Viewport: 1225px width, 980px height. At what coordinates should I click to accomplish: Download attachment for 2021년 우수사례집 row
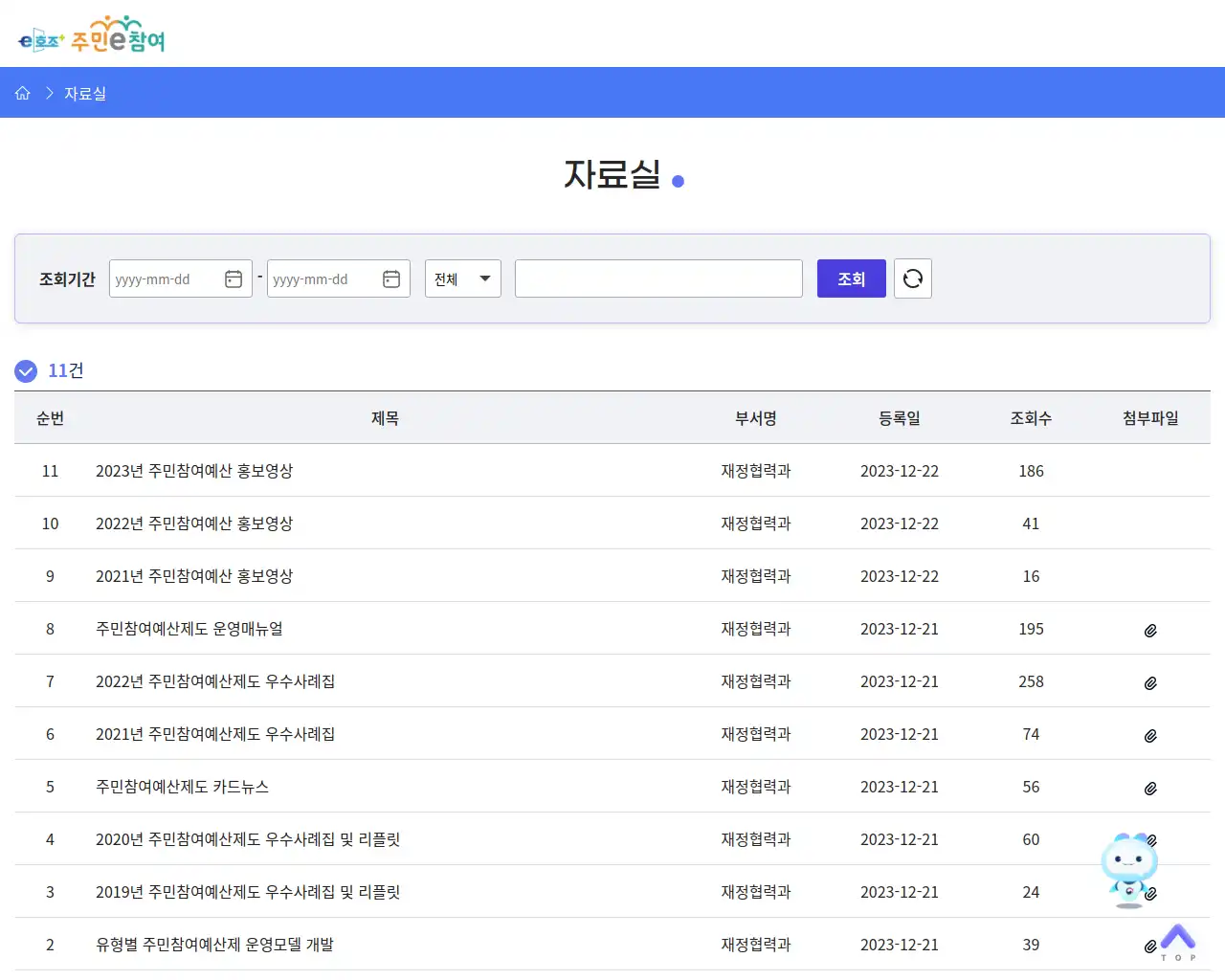point(1150,736)
